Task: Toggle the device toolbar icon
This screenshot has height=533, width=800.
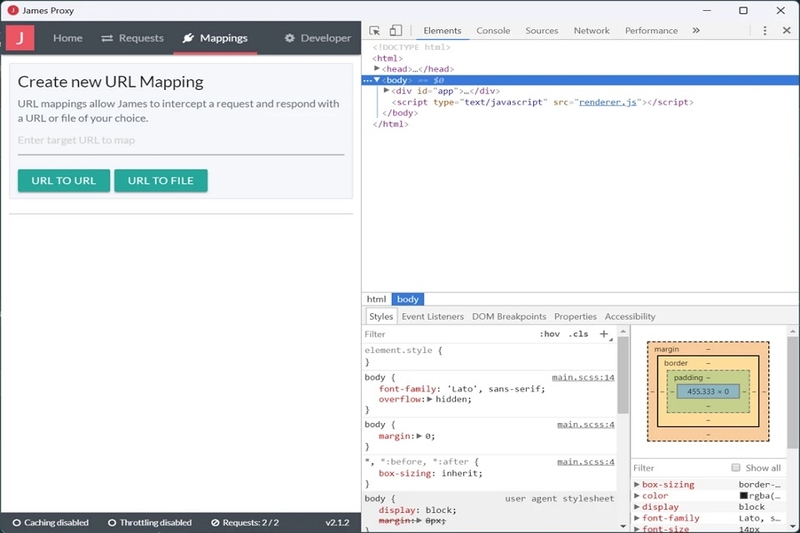Action: (395, 31)
